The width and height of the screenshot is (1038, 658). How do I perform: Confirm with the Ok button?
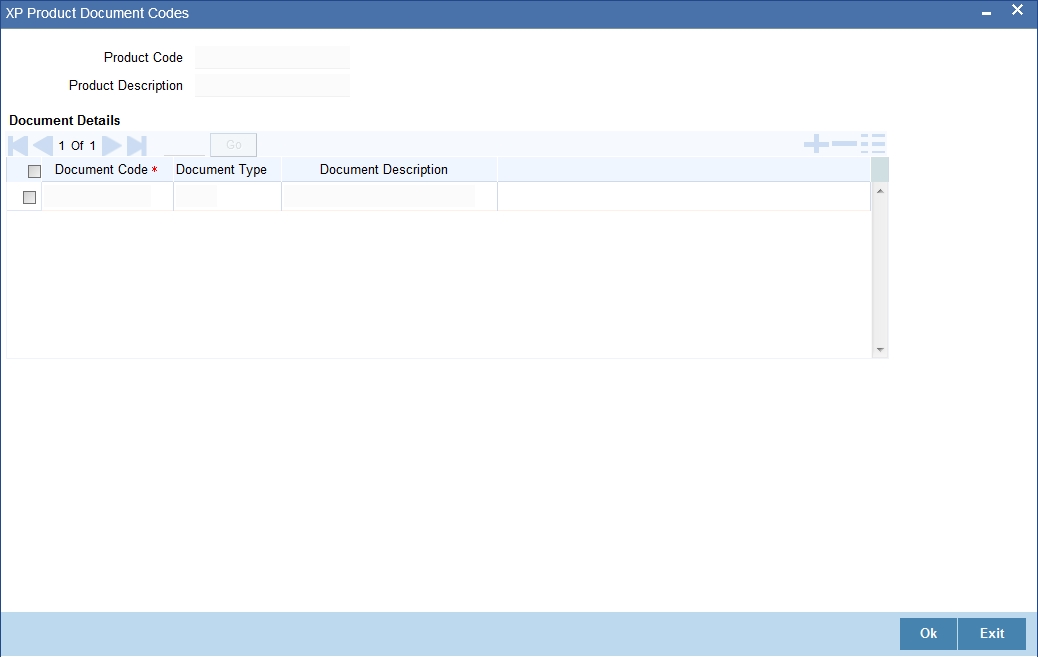[928, 634]
